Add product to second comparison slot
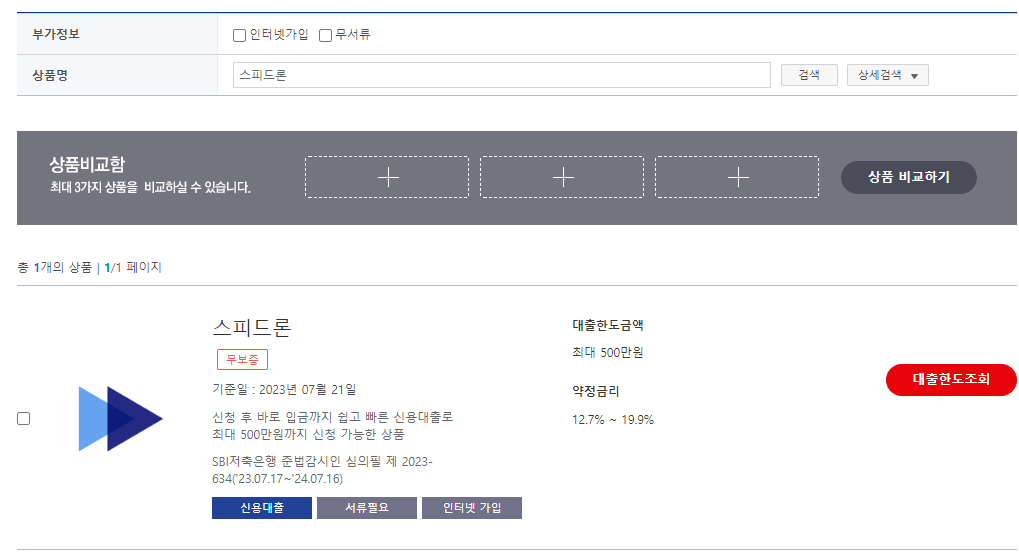Image resolution: width=1019 pixels, height=555 pixels. coord(562,177)
